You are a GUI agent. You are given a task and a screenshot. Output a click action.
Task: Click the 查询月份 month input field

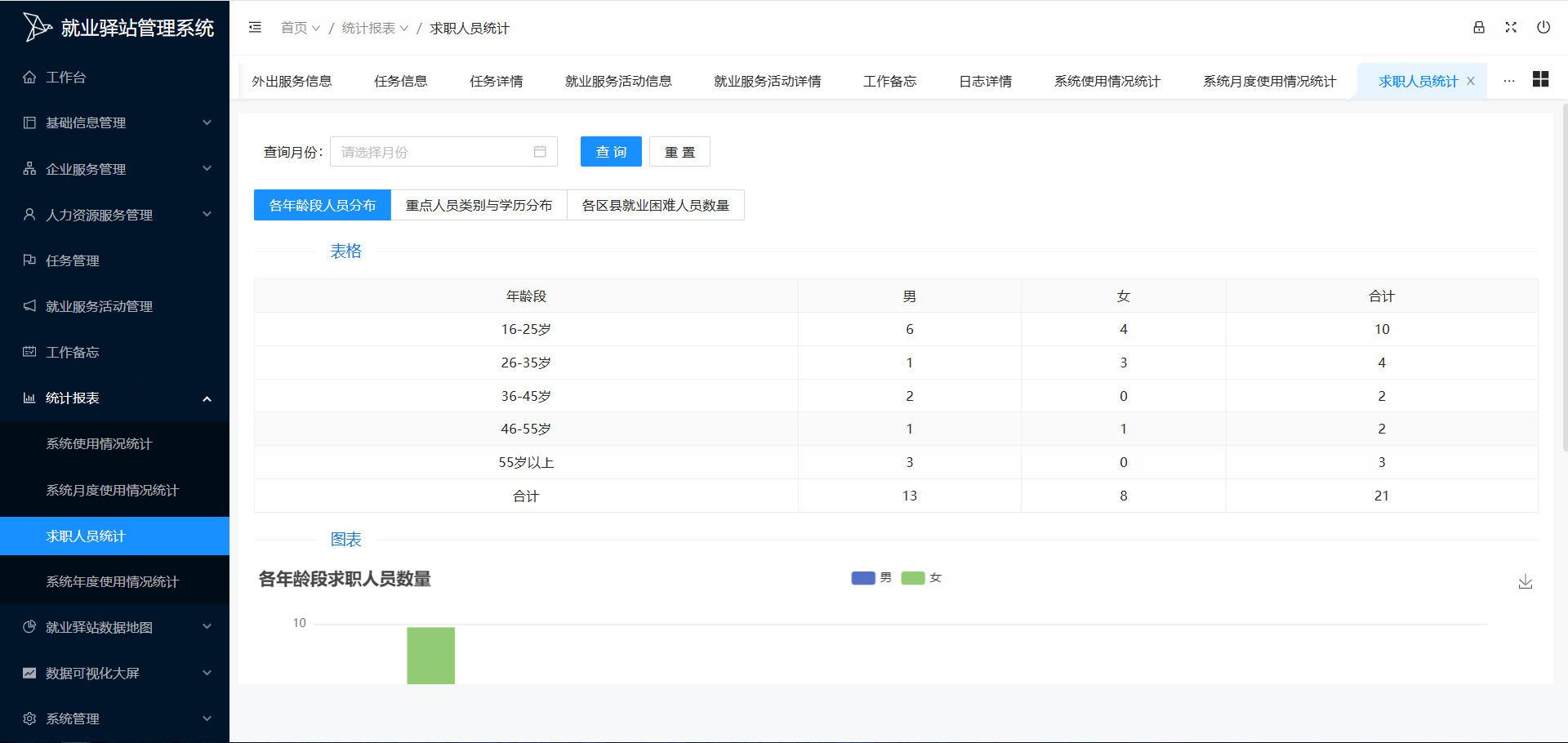(443, 152)
